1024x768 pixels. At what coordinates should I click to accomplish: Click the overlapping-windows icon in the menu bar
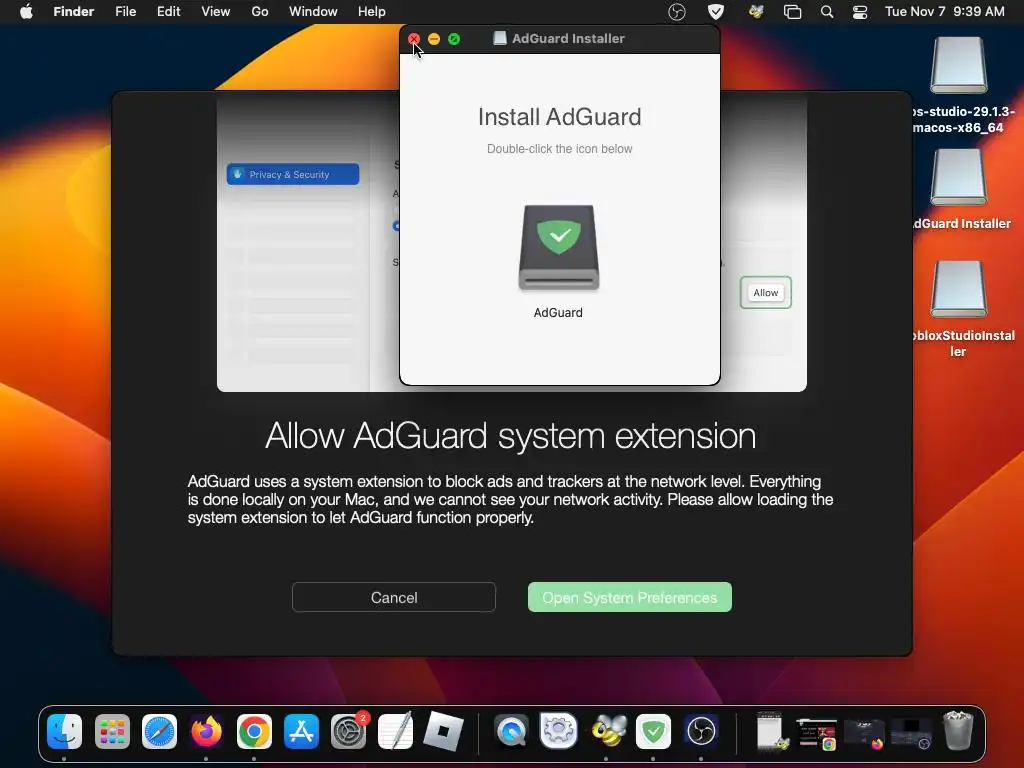[792, 12]
